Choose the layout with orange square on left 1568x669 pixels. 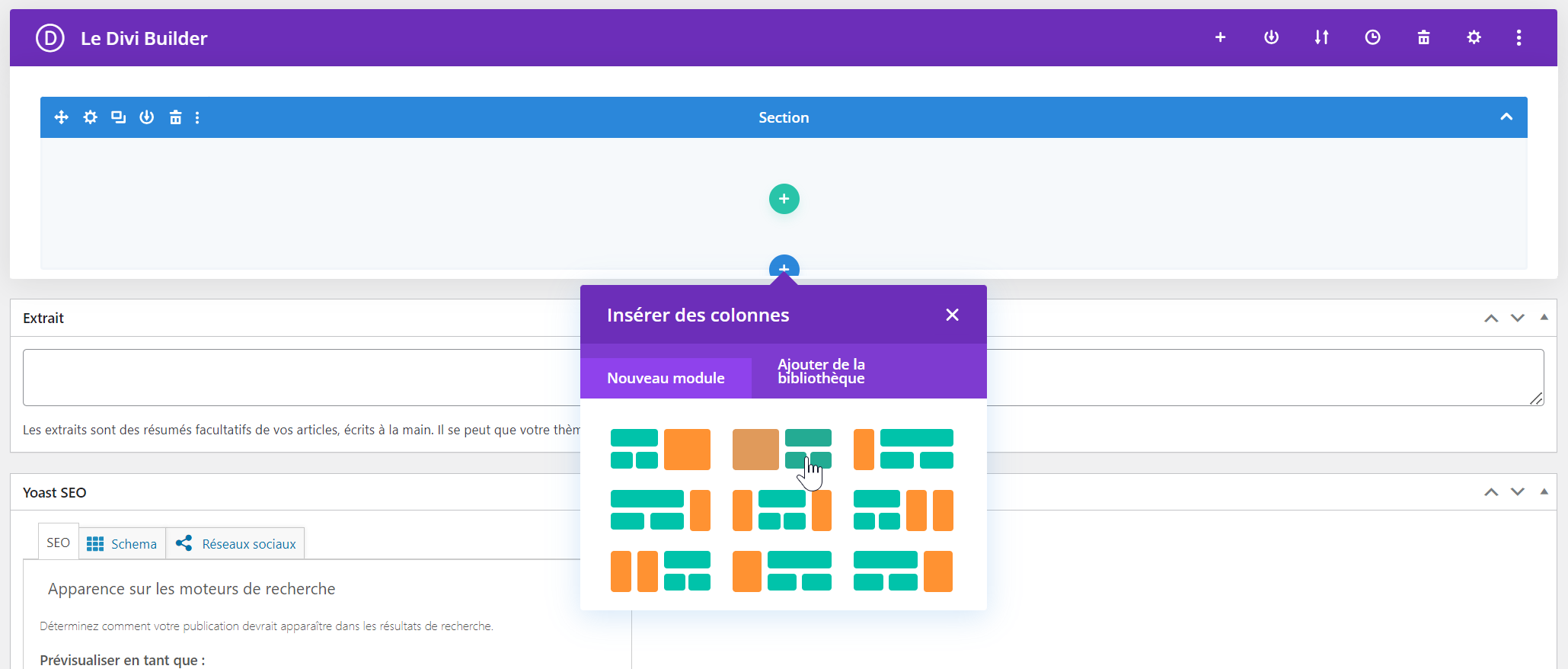point(782,450)
